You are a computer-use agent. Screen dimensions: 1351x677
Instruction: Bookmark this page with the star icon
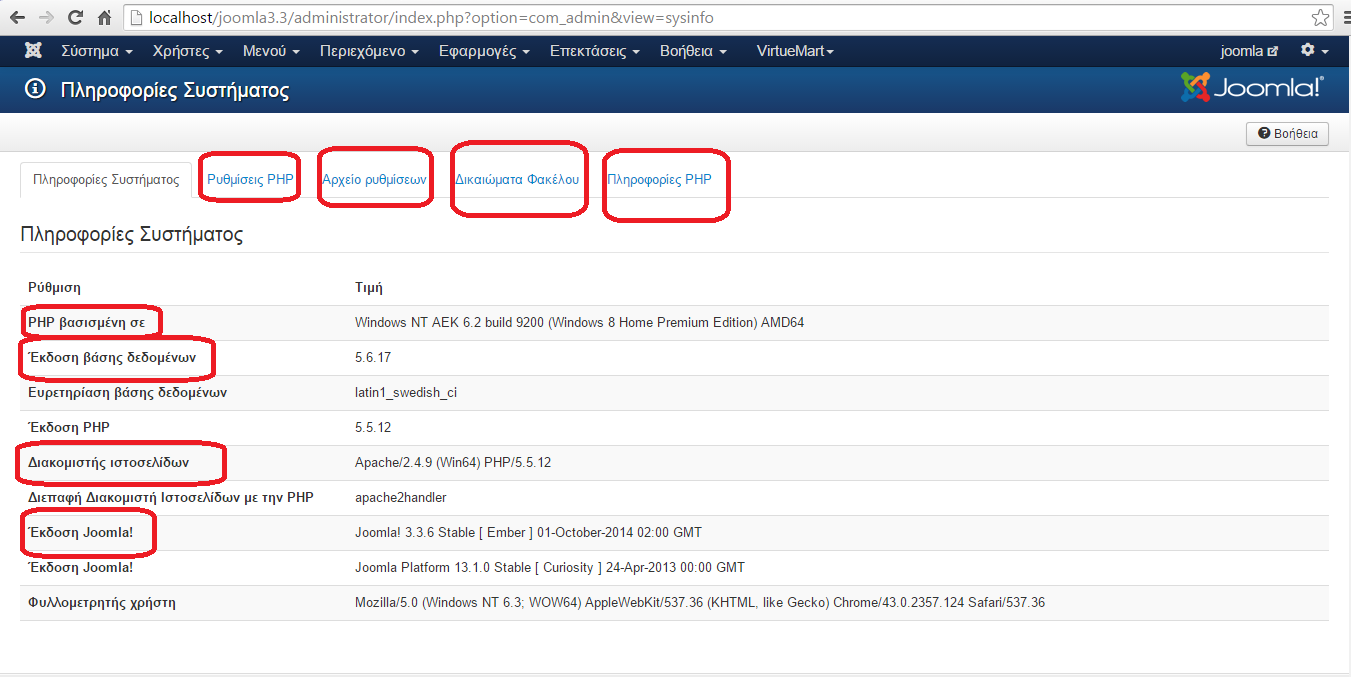tap(1320, 18)
